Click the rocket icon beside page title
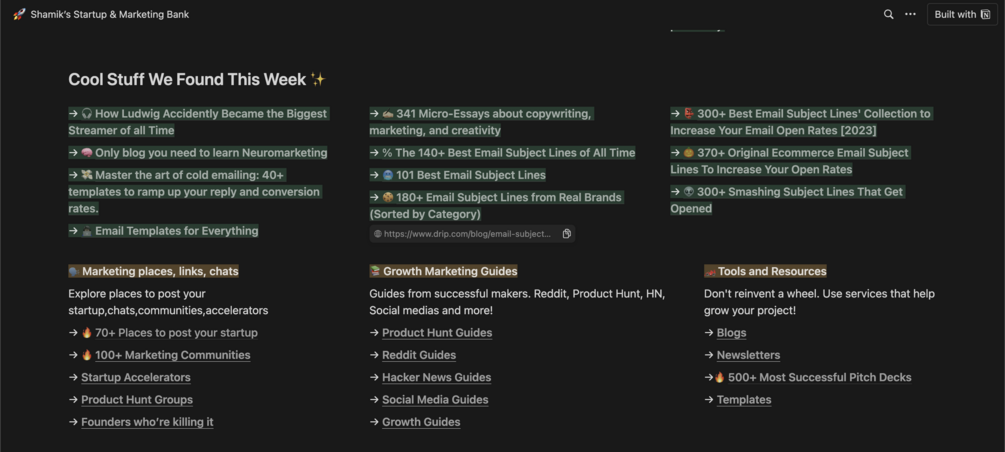Image resolution: width=1005 pixels, height=452 pixels. 19,14
